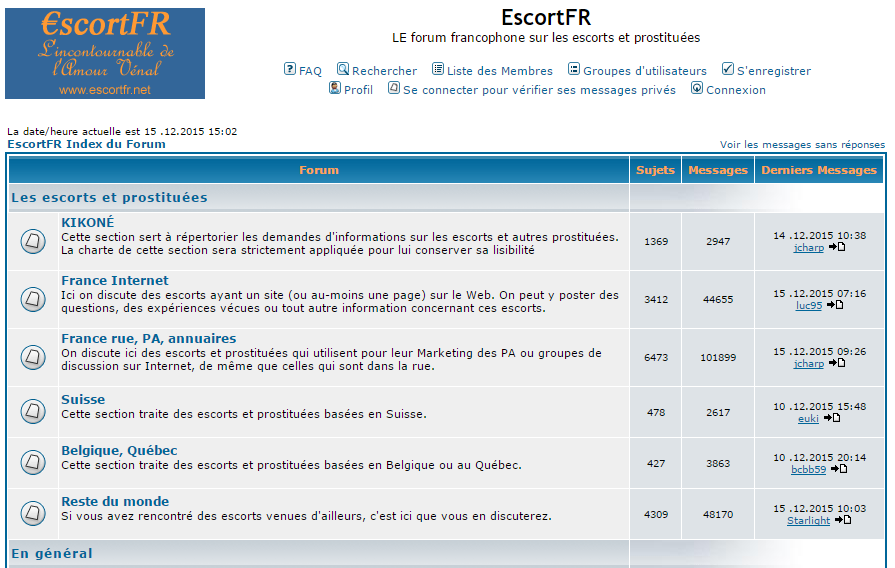The height and width of the screenshot is (568, 895).
Task: Click the Groupes d'utilisateurs icon
Action: (574, 69)
